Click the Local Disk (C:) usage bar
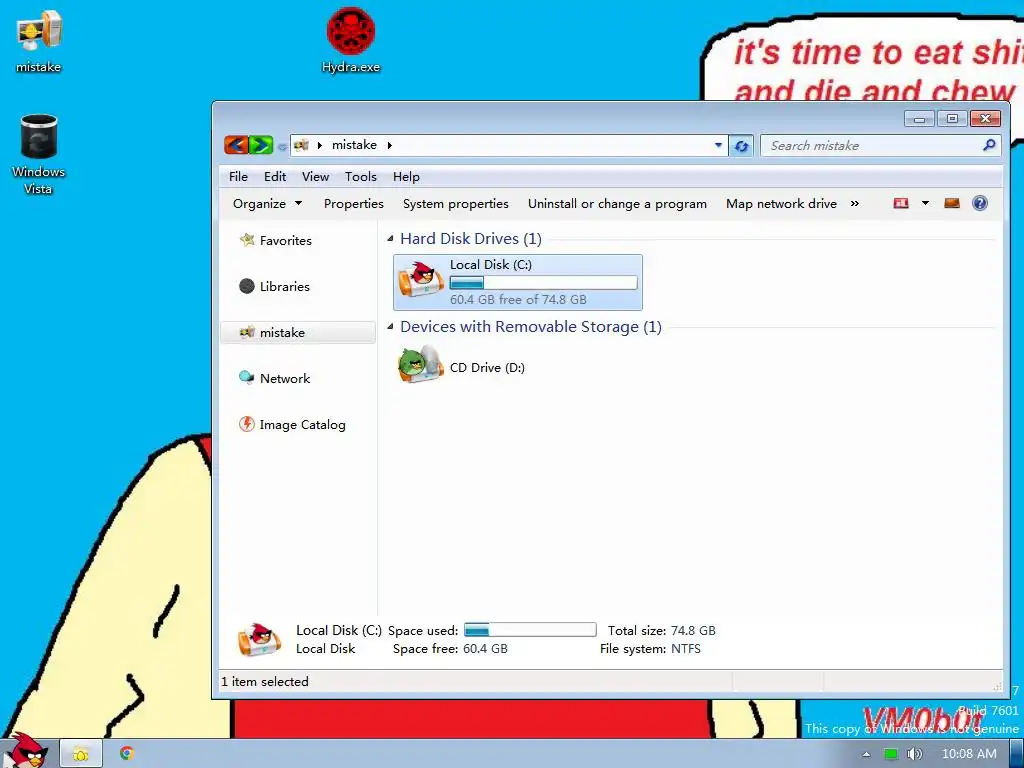The image size is (1024, 768). point(543,283)
